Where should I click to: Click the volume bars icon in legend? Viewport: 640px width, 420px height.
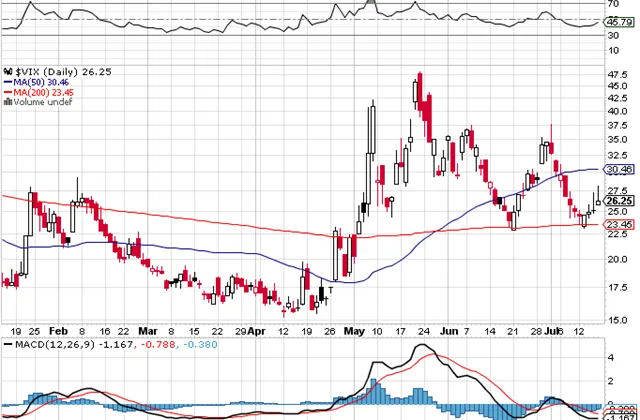pyautogui.click(x=6, y=102)
